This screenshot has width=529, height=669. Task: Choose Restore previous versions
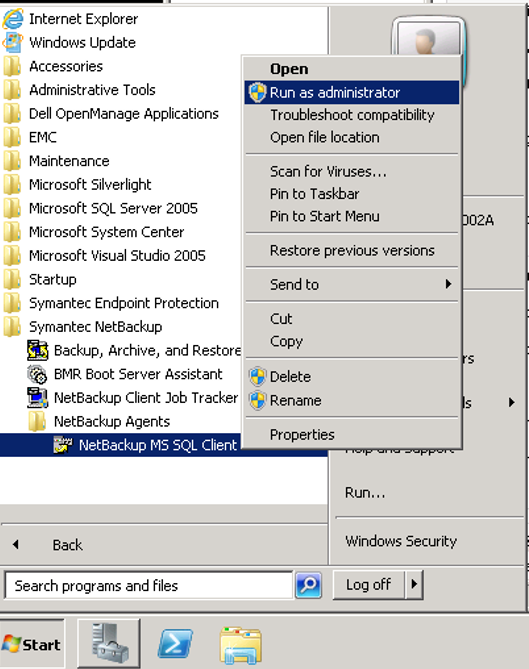(x=352, y=250)
